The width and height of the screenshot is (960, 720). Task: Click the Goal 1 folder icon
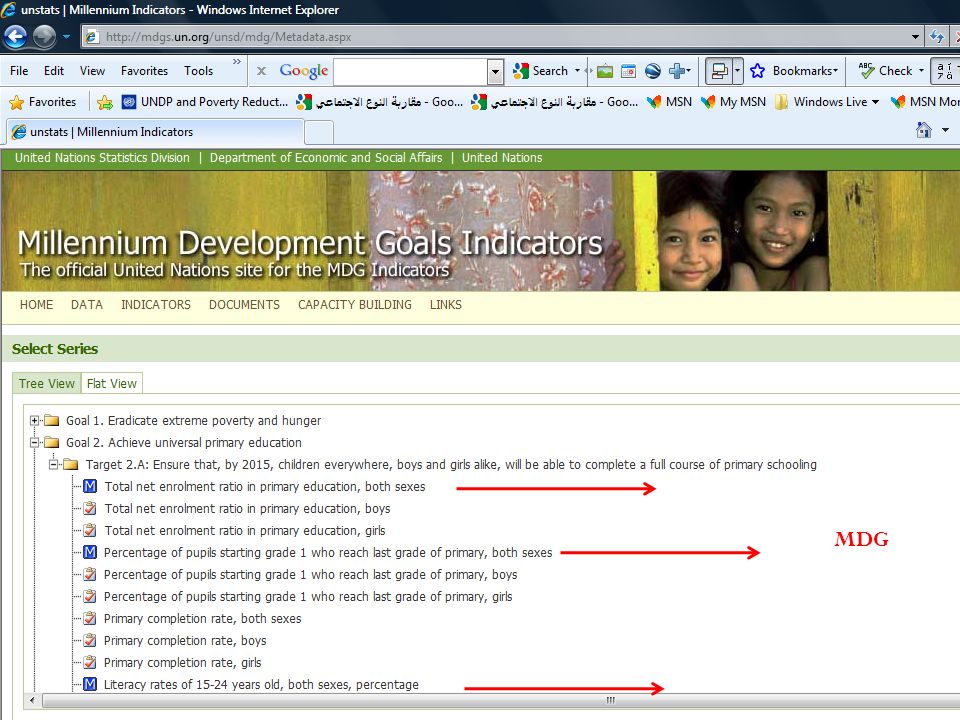coord(51,421)
